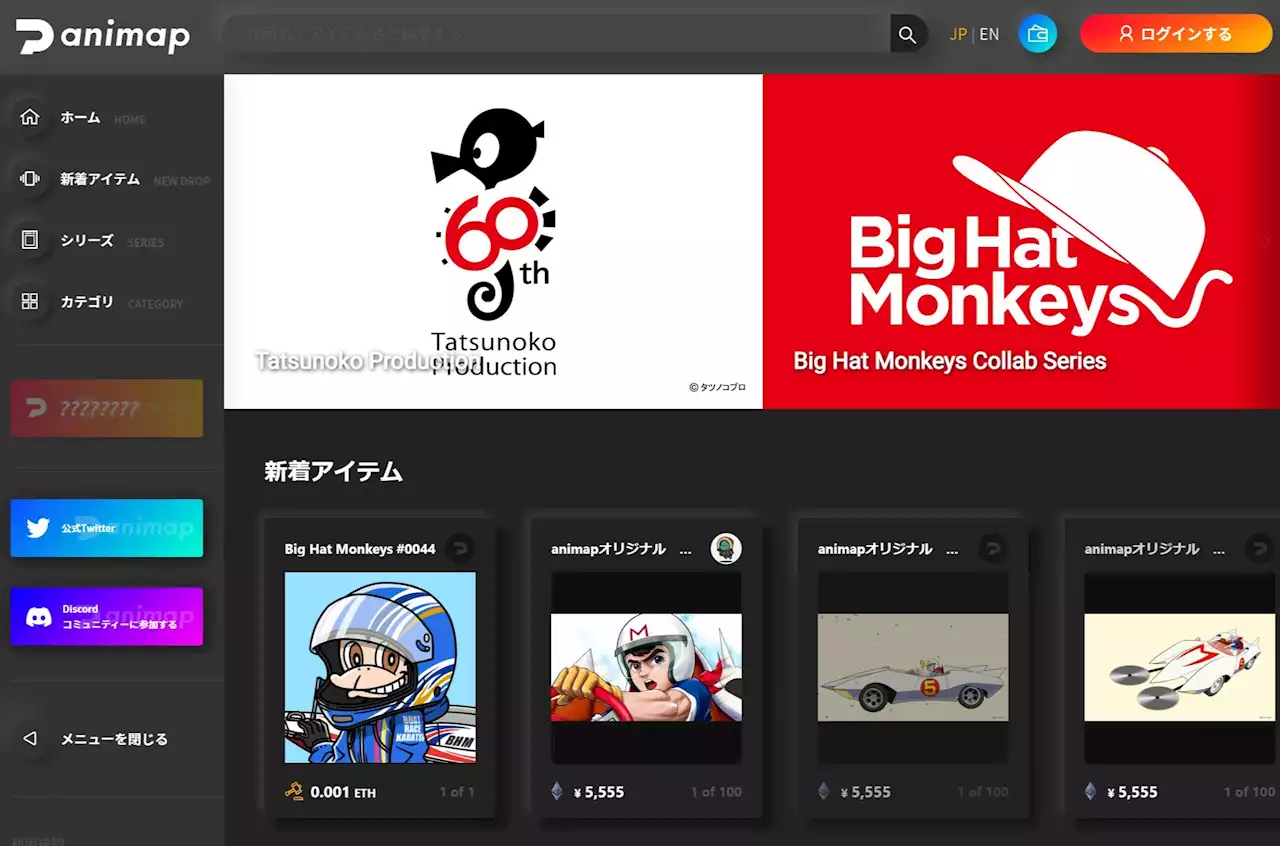The width and height of the screenshot is (1280, 846).
Task: Open ホーム menu item
Action: click(80, 117)
